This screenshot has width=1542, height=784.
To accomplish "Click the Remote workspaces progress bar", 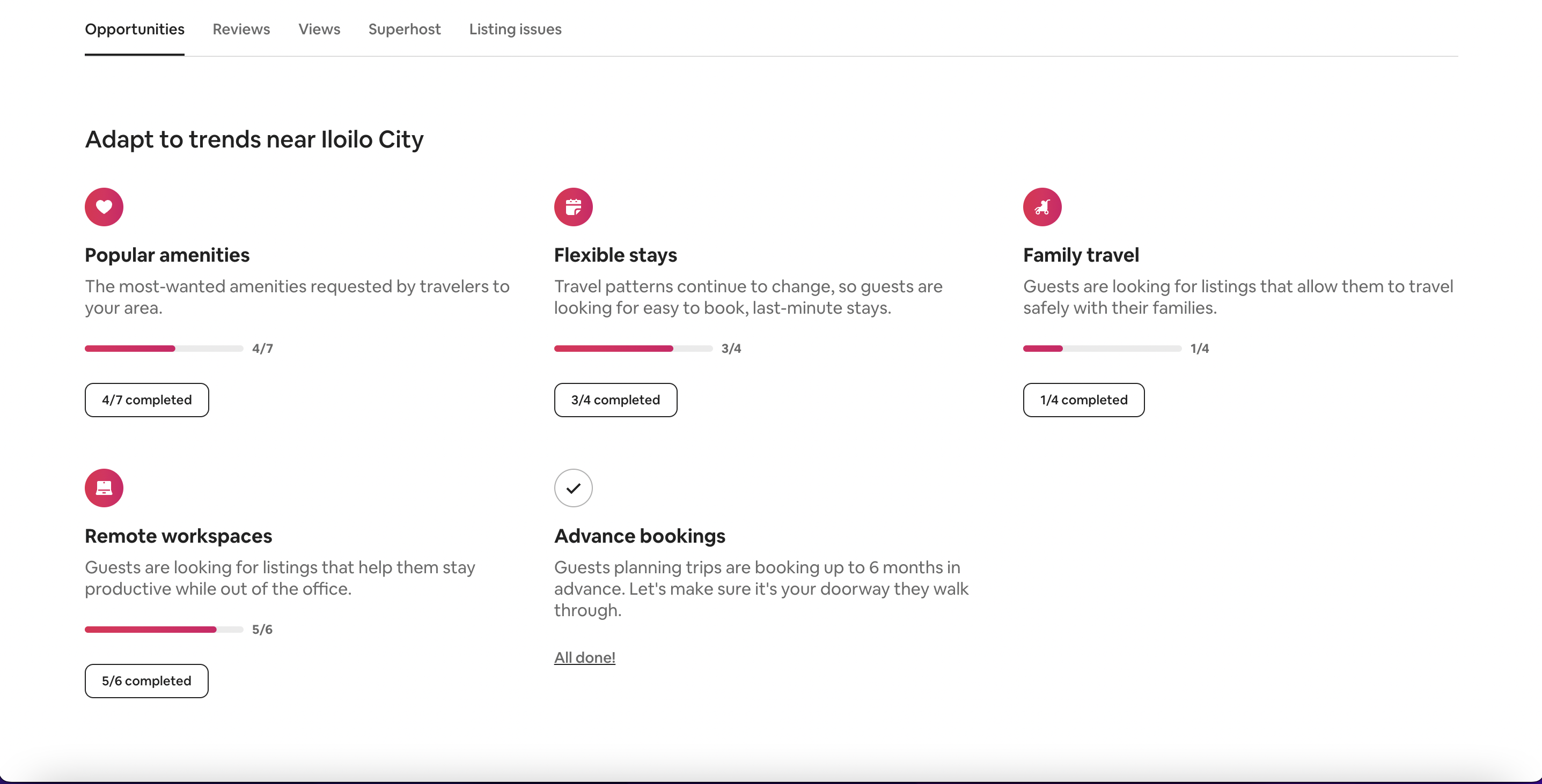I will click(x=164, y=629).
